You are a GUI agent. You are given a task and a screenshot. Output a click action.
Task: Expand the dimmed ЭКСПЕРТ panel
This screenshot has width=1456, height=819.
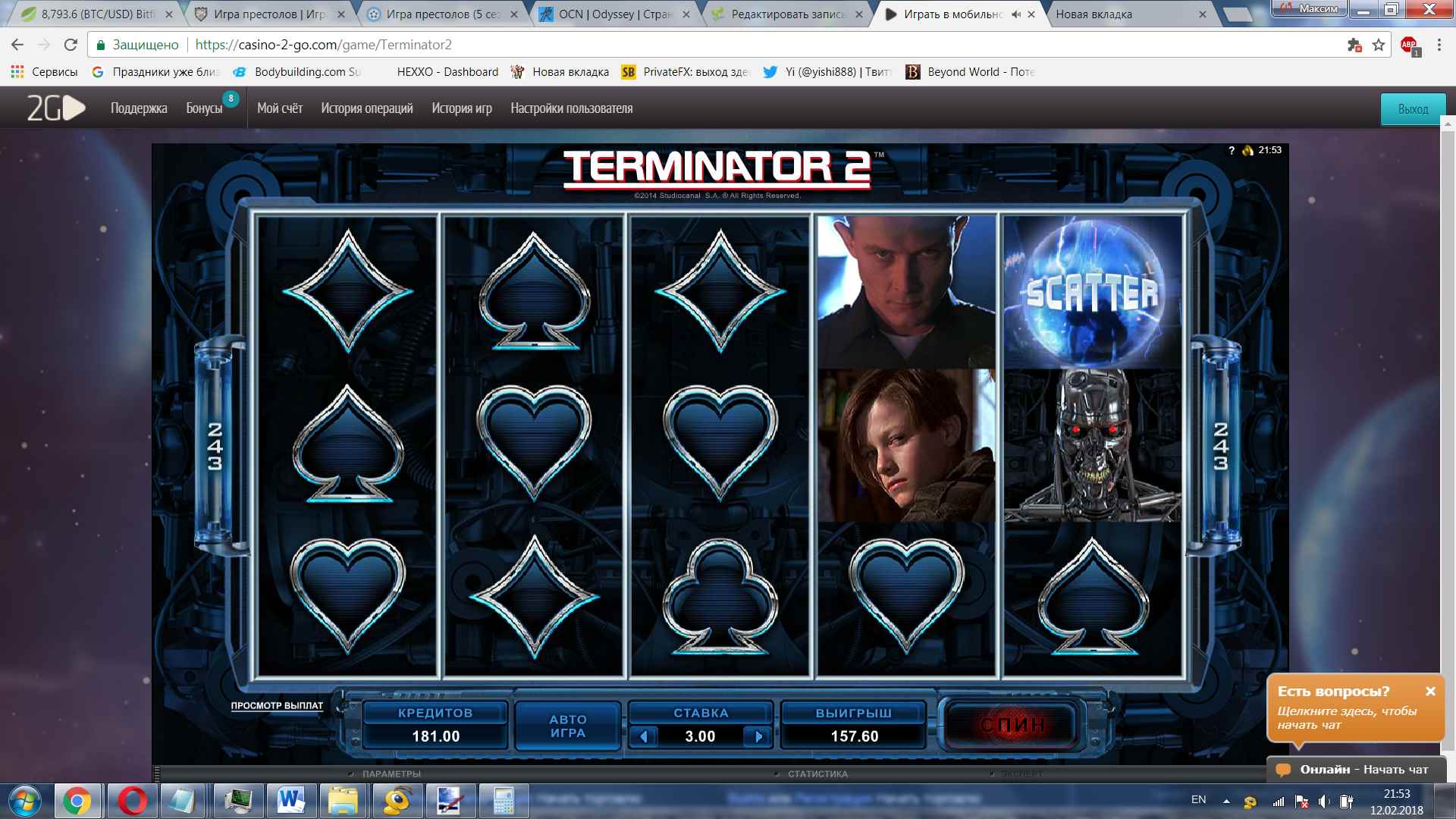[x=1021, y=774]
